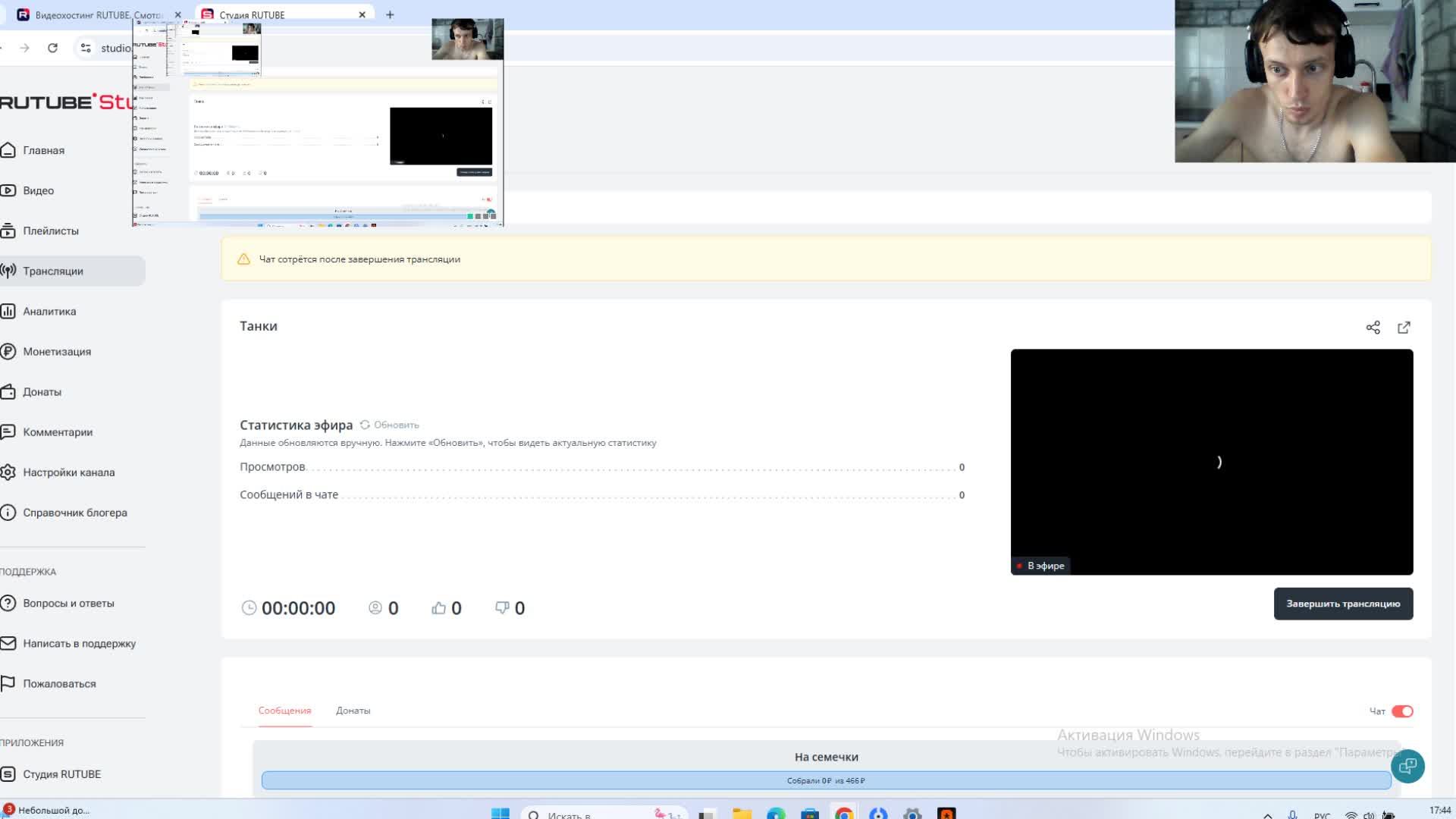Toggle the Чат switch off
The width and height of the screenshot is (1456, 819).
pos(1402,711)
